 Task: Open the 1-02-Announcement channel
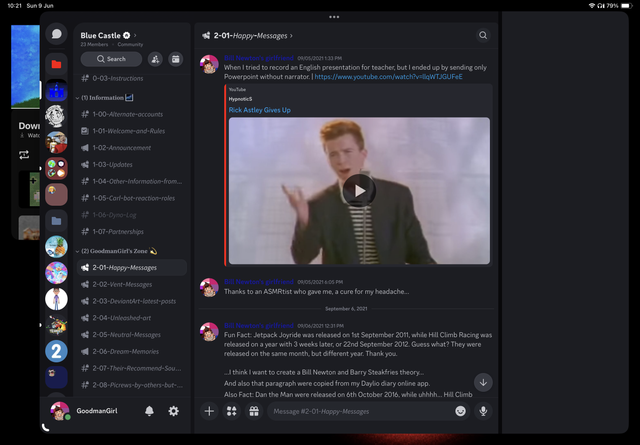point(131,148)
